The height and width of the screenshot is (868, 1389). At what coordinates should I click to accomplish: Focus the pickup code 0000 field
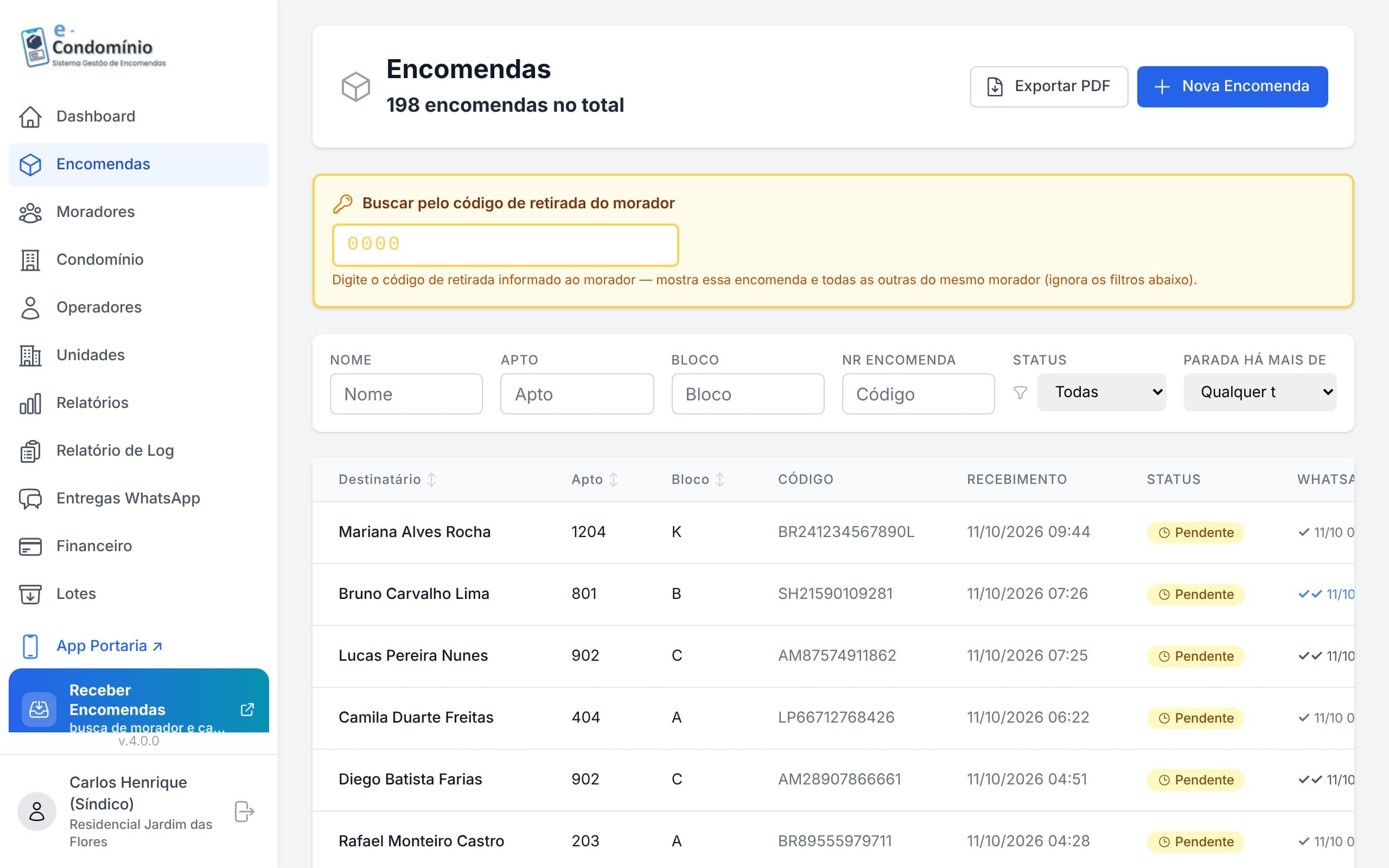(x=505, y=245)
